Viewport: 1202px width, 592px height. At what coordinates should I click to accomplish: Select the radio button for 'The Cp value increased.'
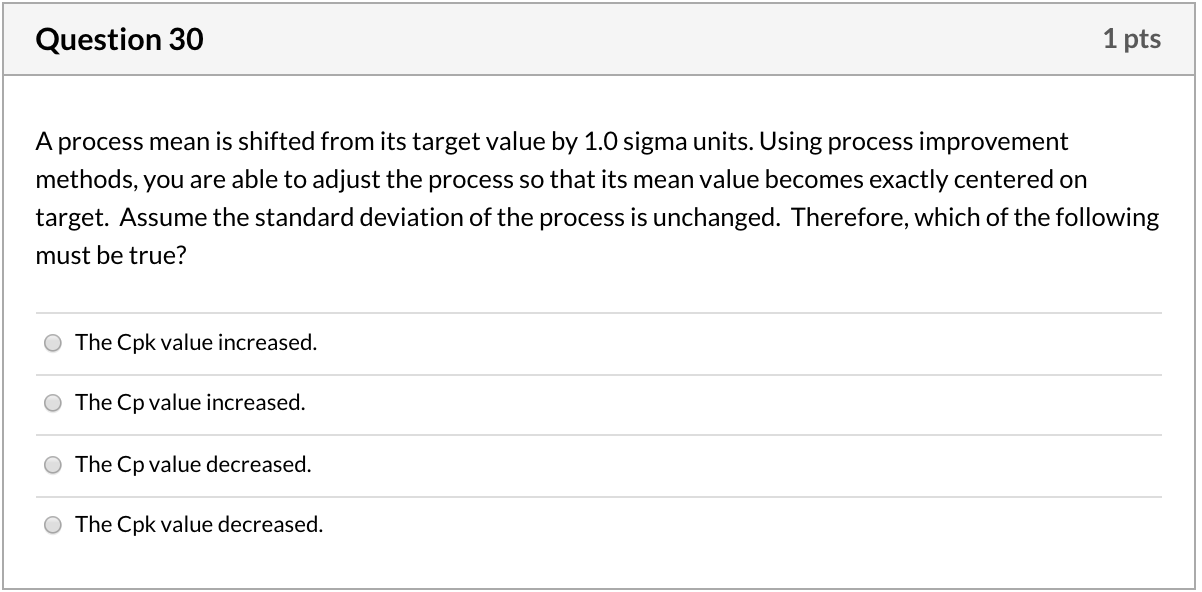point(52,403)
